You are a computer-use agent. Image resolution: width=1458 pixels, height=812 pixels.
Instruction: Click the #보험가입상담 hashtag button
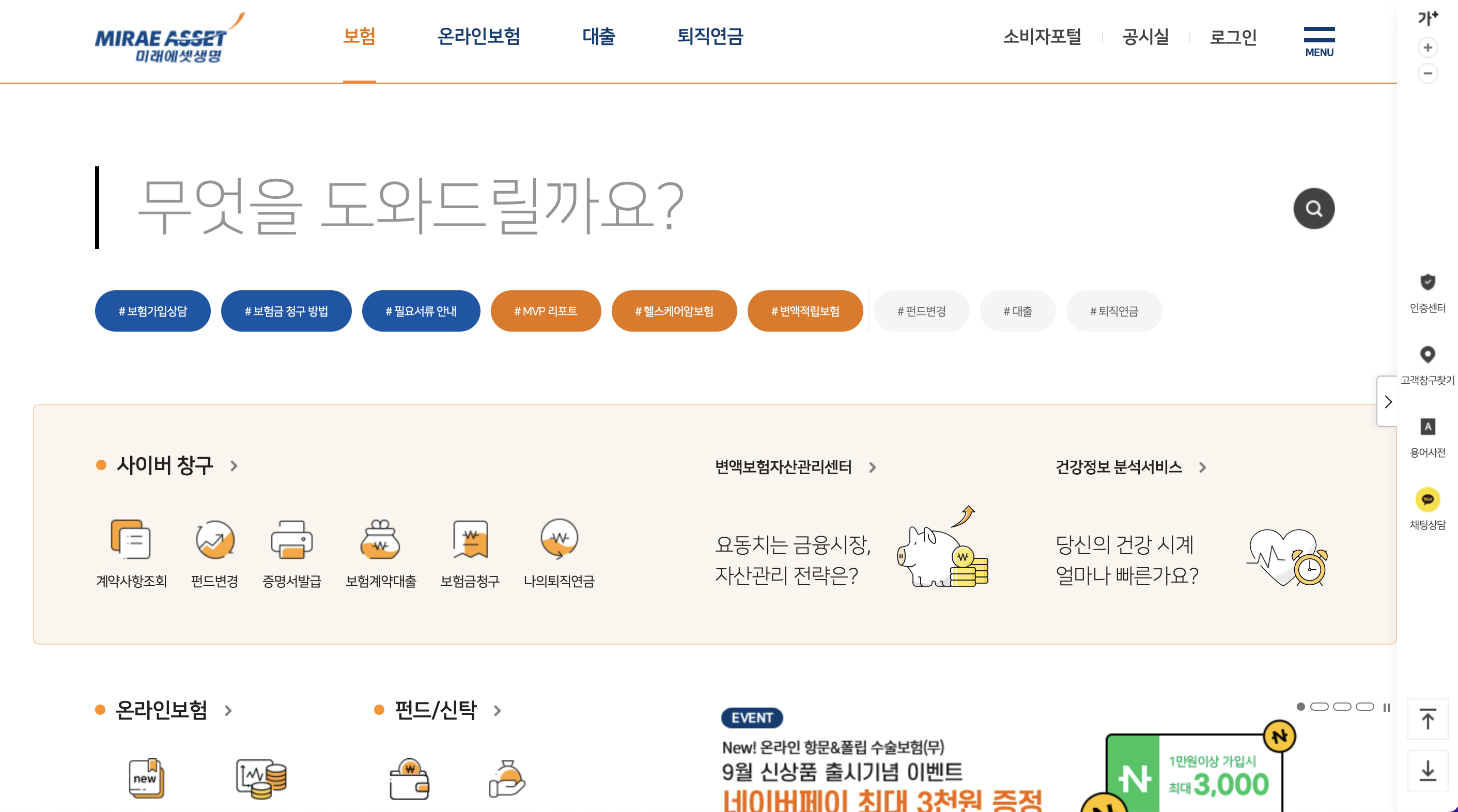153,311
